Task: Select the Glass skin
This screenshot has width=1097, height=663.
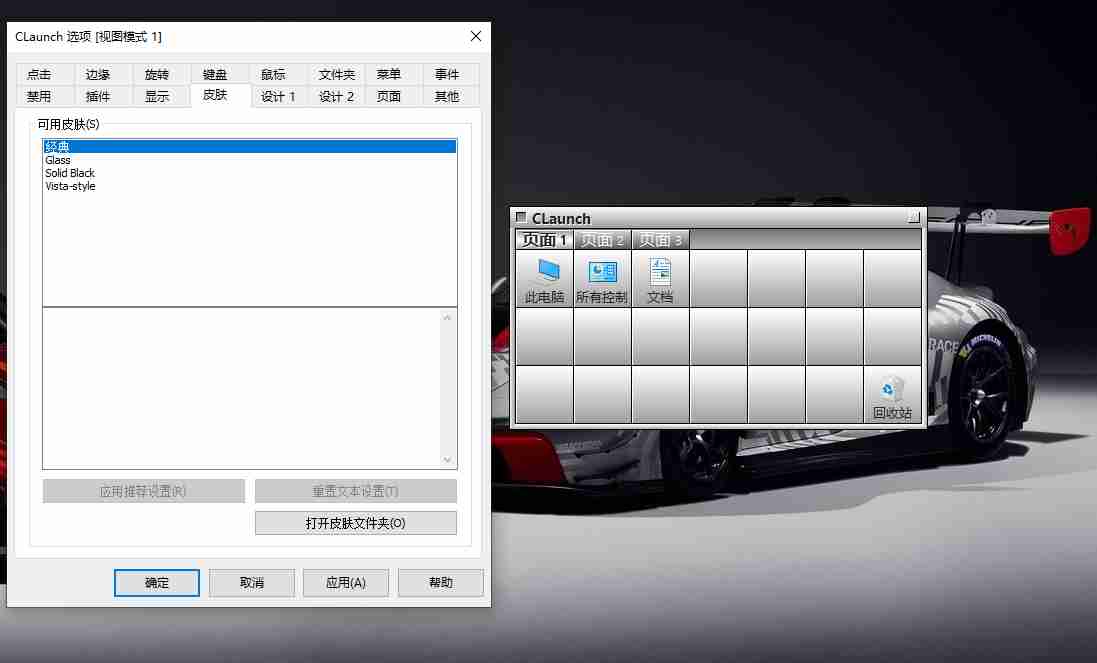Action: (58, 160)
